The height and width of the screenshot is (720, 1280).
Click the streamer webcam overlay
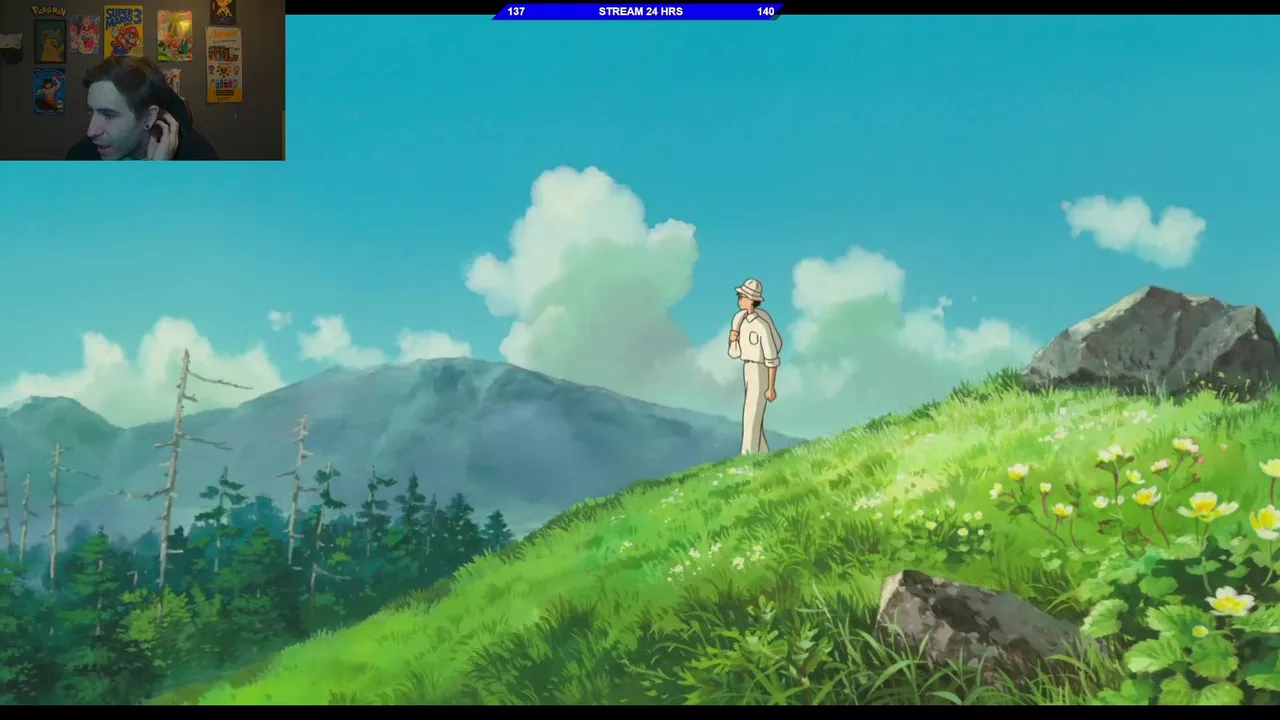coord(142,80)
